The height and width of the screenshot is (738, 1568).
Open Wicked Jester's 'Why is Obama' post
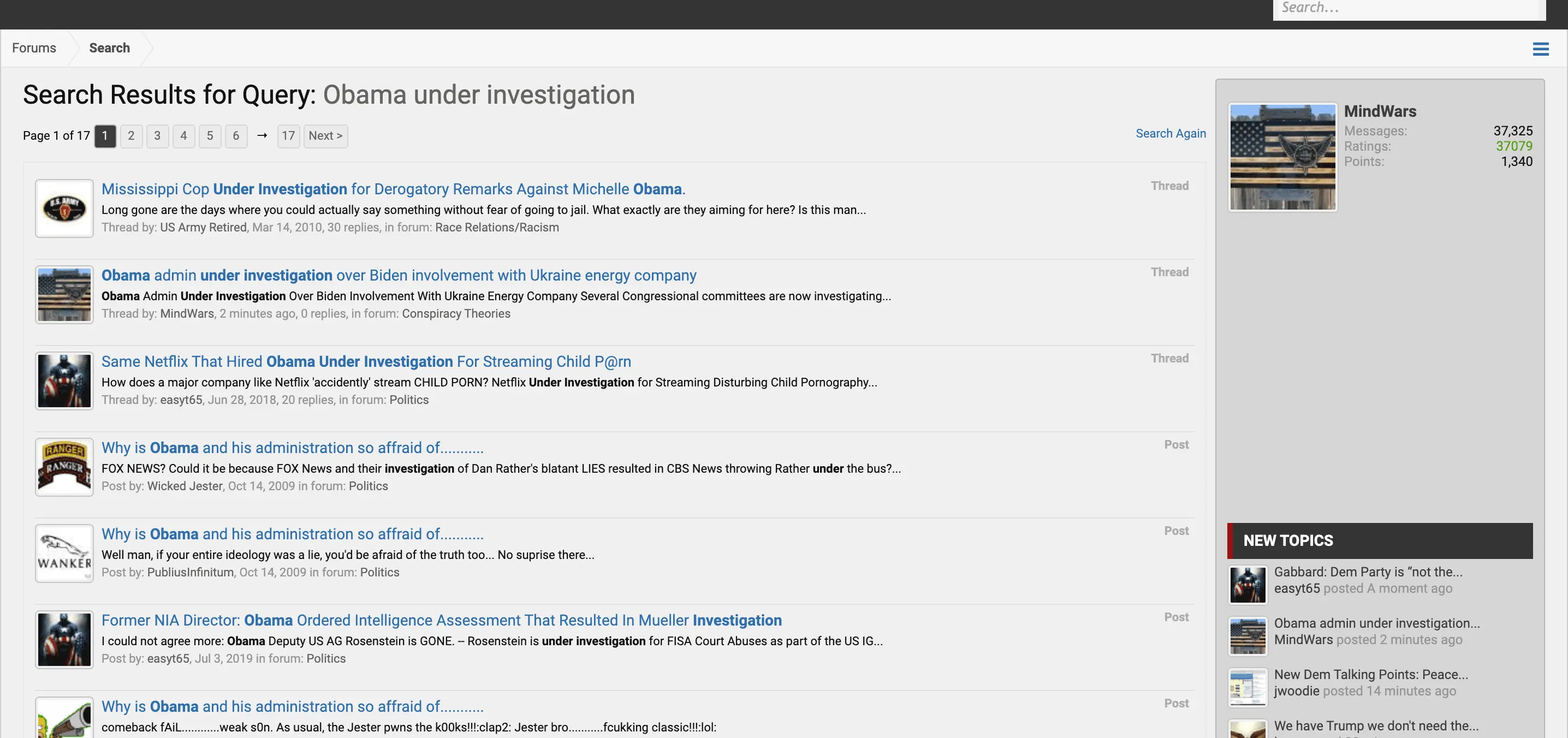pyautogui.click(x=292, y=448)
